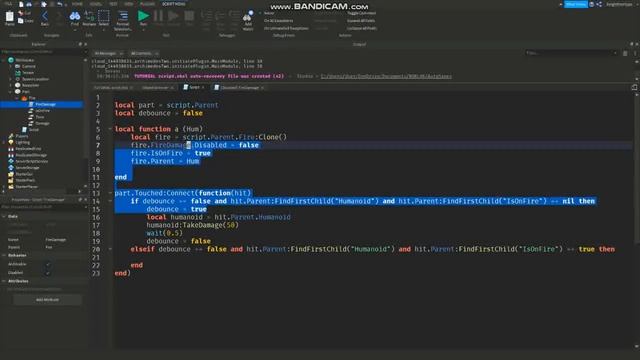Image resolution: width=640 pixels, height=360 pixels.
Task: Open the FILE menu
Action: tap(8, 4)
